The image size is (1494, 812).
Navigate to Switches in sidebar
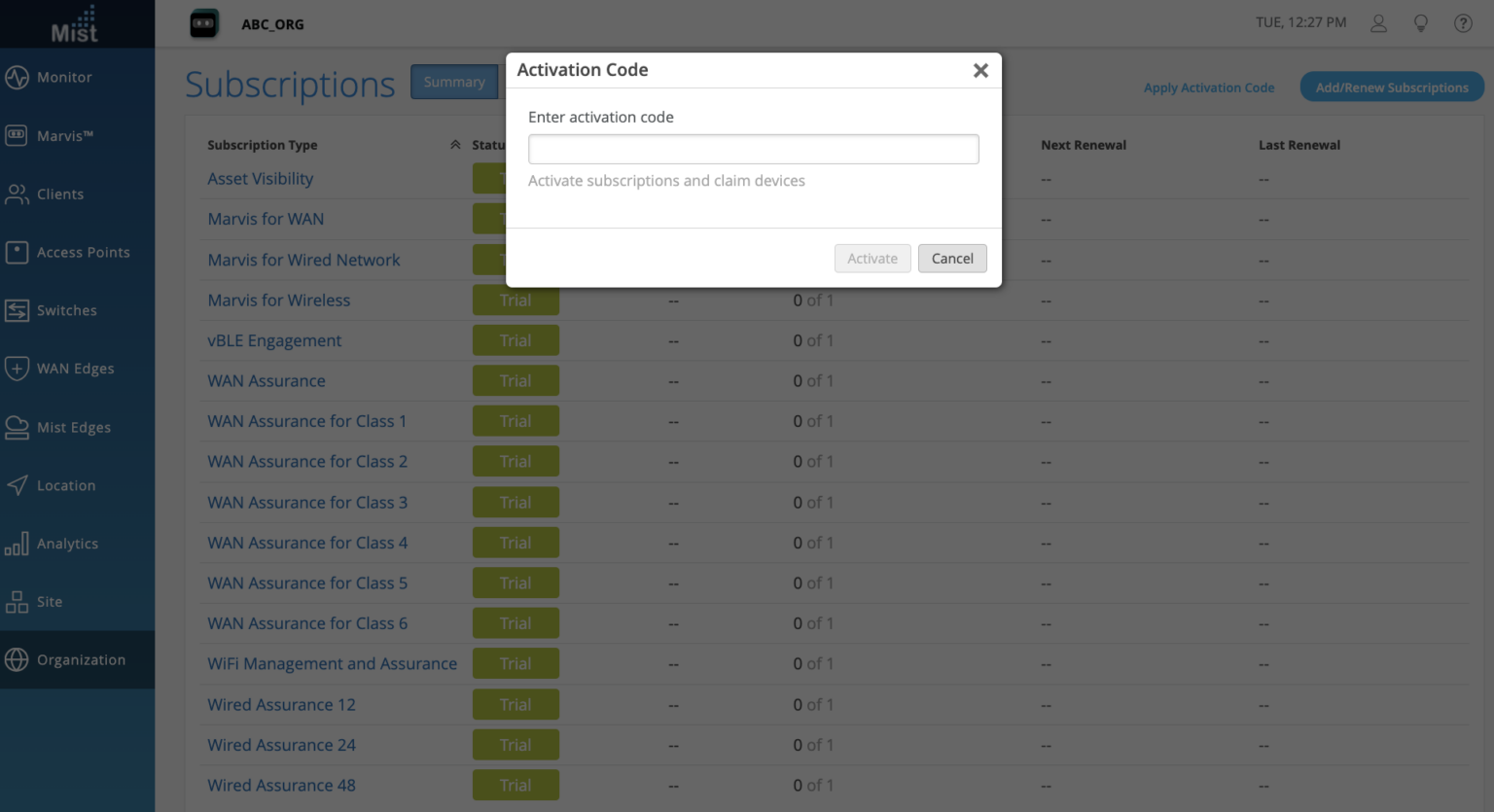point(66,311)
